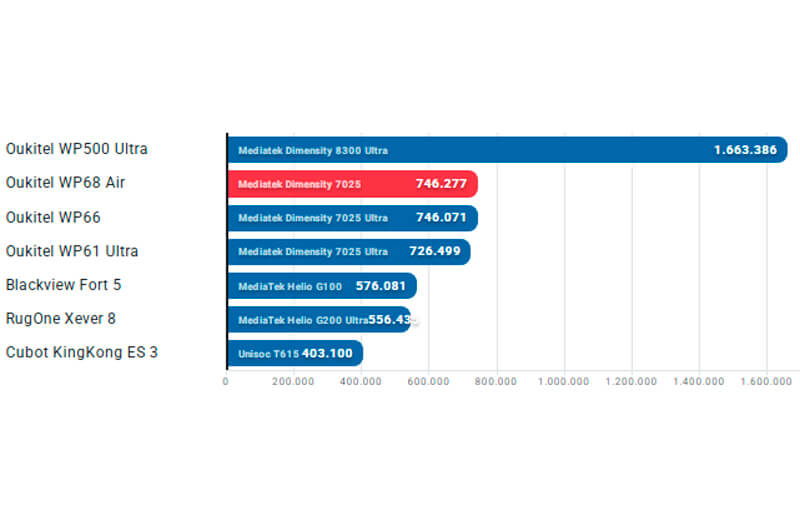Click the 1.400.000 axis label

(698, 381)
